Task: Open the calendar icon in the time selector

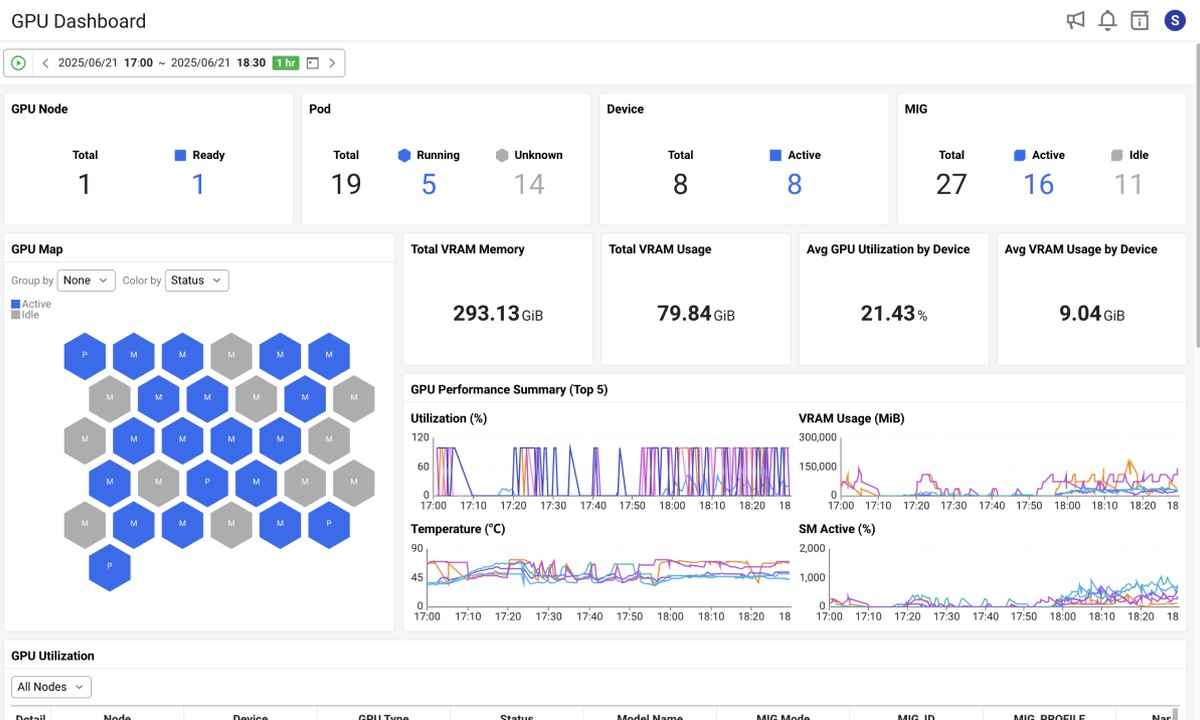Action: click(312, 63)
